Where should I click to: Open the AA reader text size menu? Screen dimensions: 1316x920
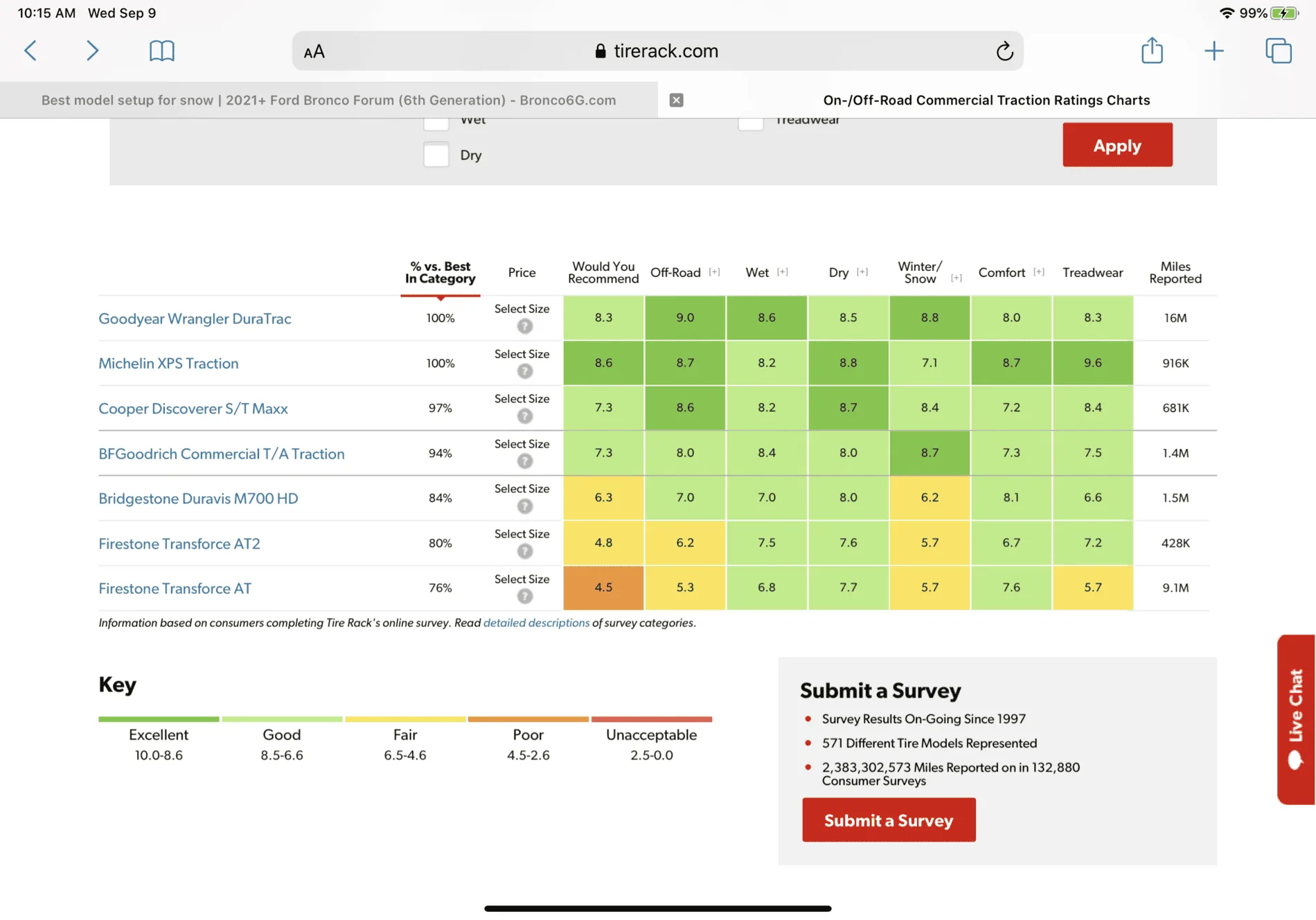[x=314, y=51]
